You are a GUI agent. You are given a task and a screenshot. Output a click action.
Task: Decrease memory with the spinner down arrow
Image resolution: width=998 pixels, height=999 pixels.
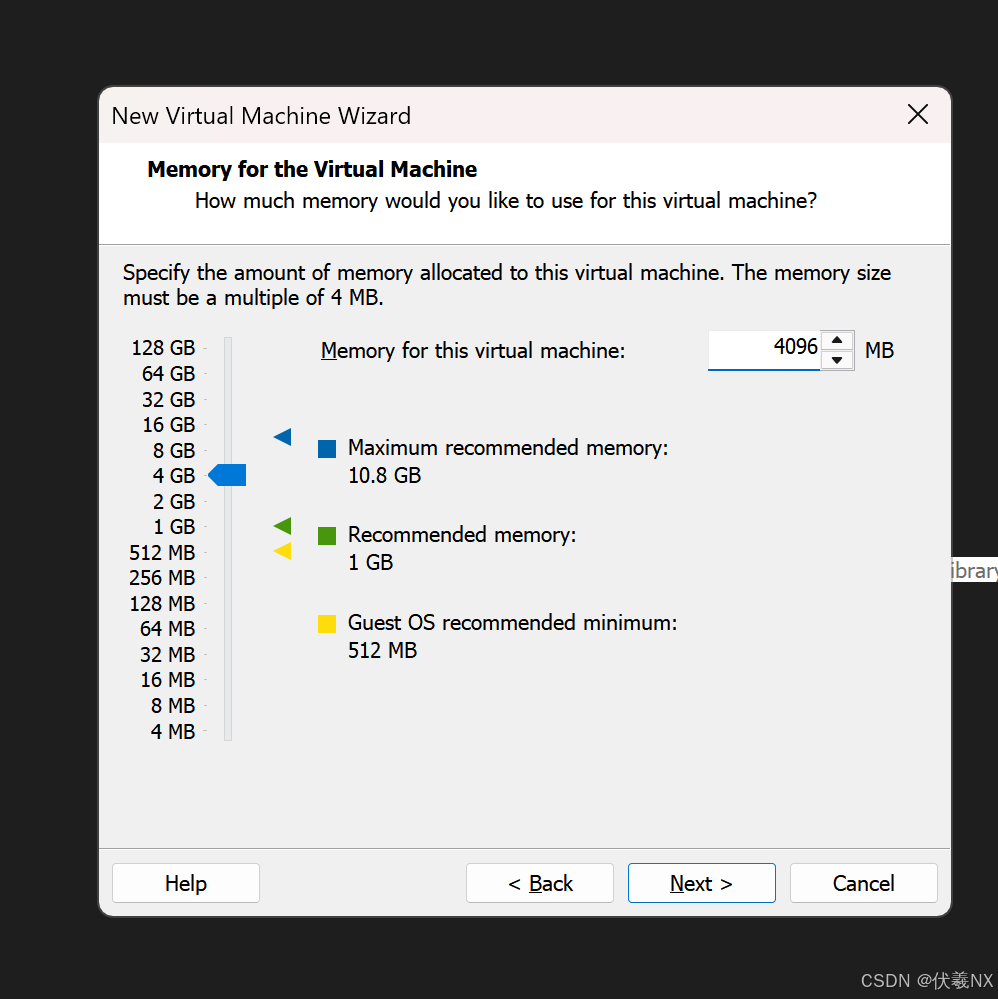tap(838, 360)
